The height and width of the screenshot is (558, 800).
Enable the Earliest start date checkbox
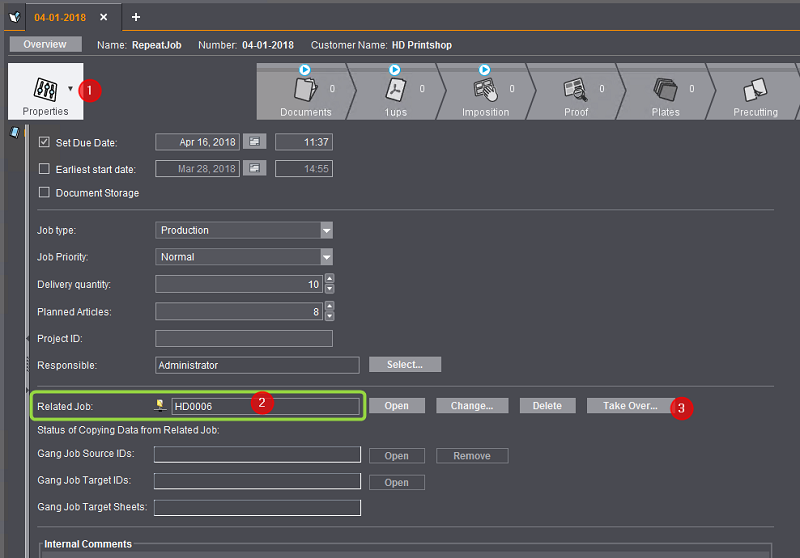coord(44,169)
